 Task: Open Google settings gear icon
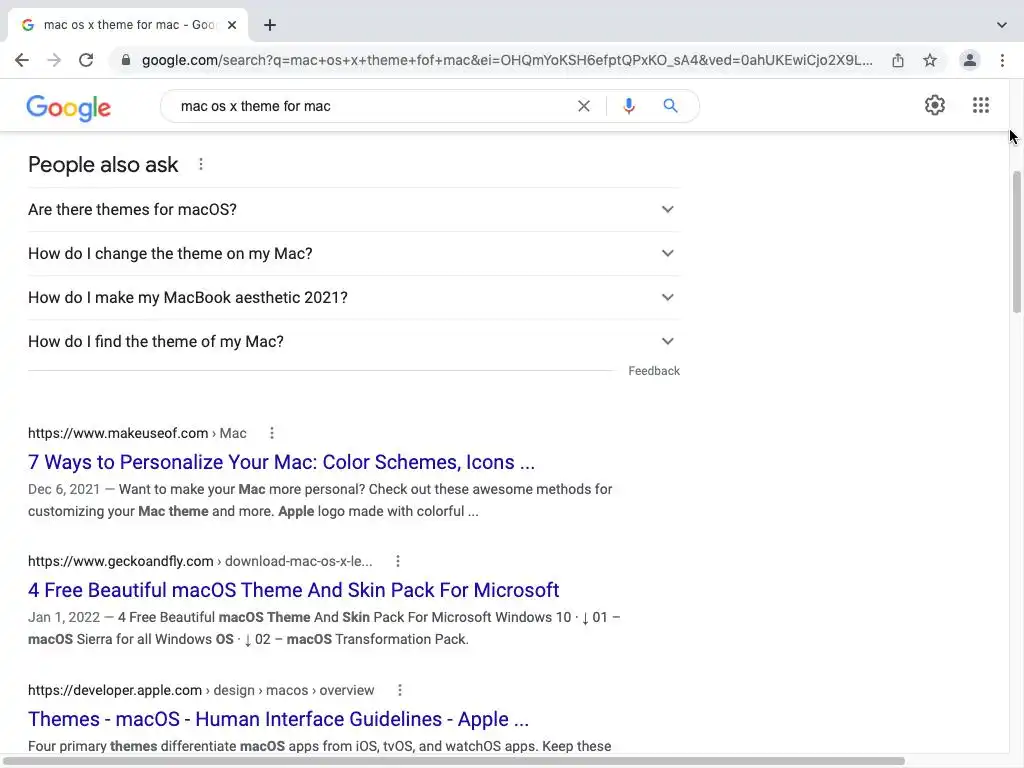click(x=935, y=105)
